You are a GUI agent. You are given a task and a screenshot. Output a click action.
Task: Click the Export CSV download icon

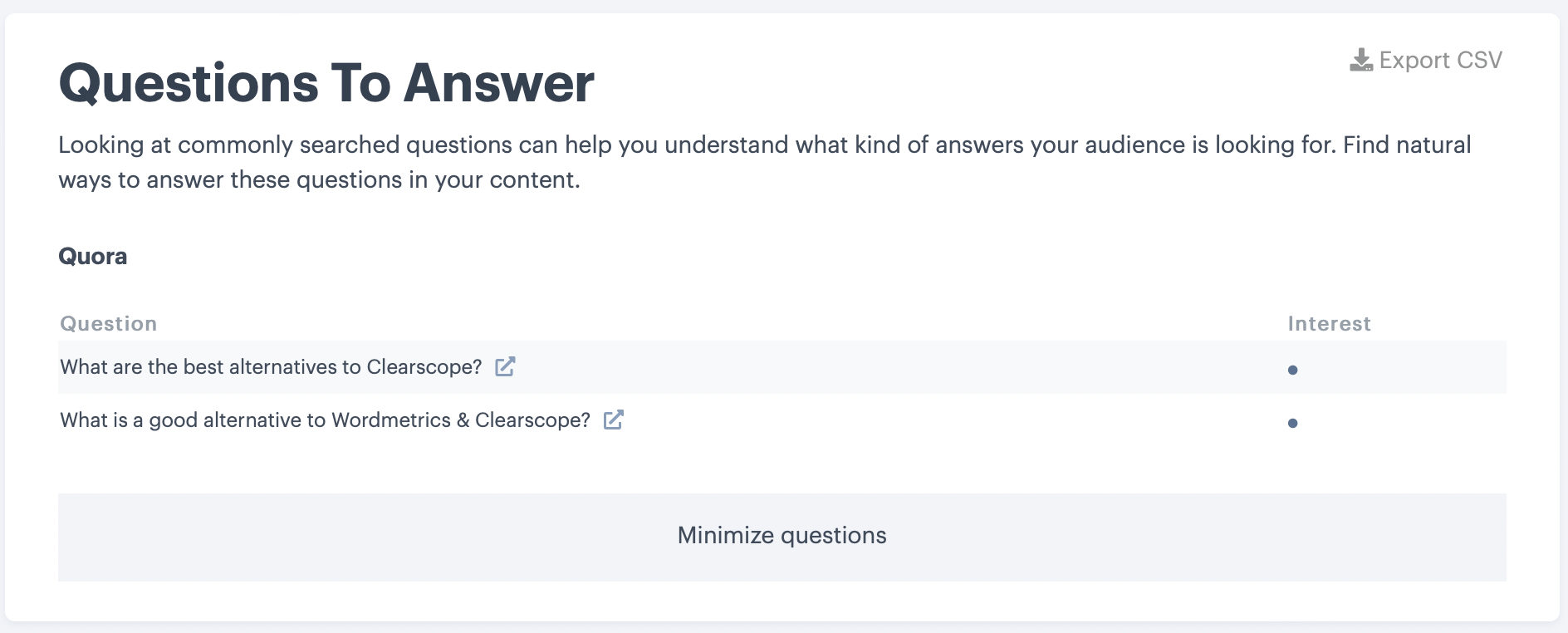[1360, 60]
